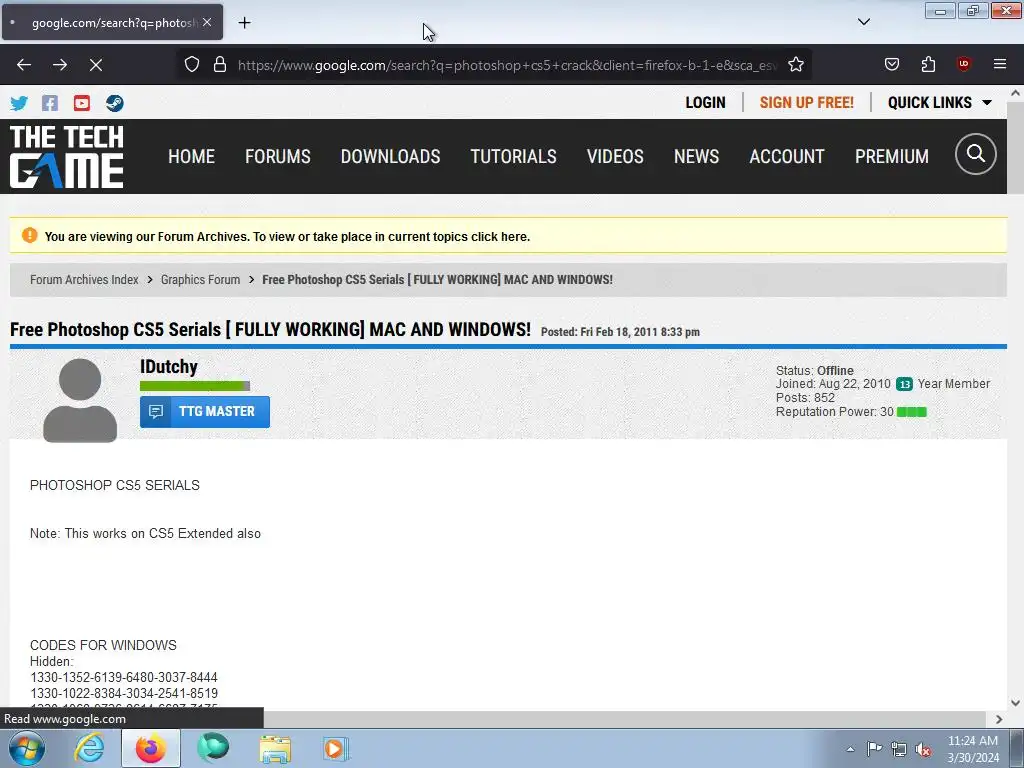This screenshot has width=1024, height=768.
Task: Click the Posted Fri Feb 18, 2011 date text
Action: (620, 332)
